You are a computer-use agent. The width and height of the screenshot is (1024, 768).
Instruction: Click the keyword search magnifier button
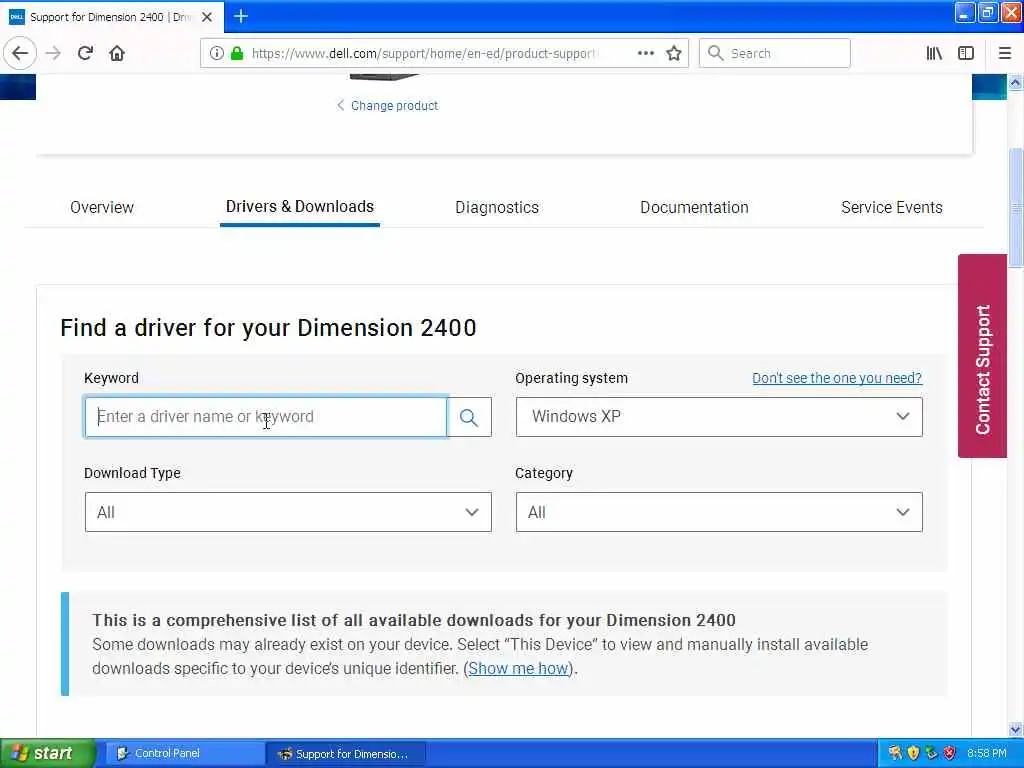[x=469, y=417]
